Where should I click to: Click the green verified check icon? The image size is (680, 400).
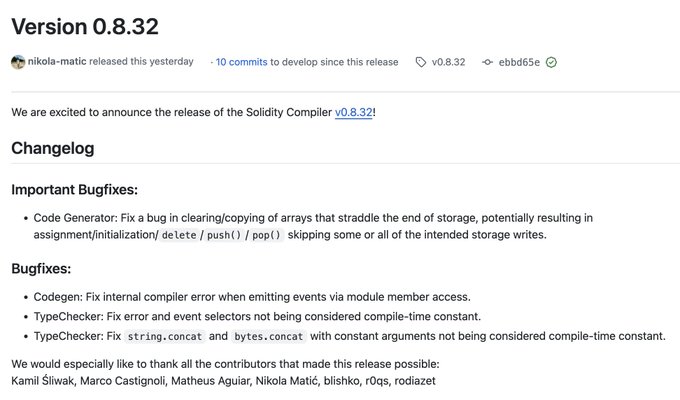point(551,62)
